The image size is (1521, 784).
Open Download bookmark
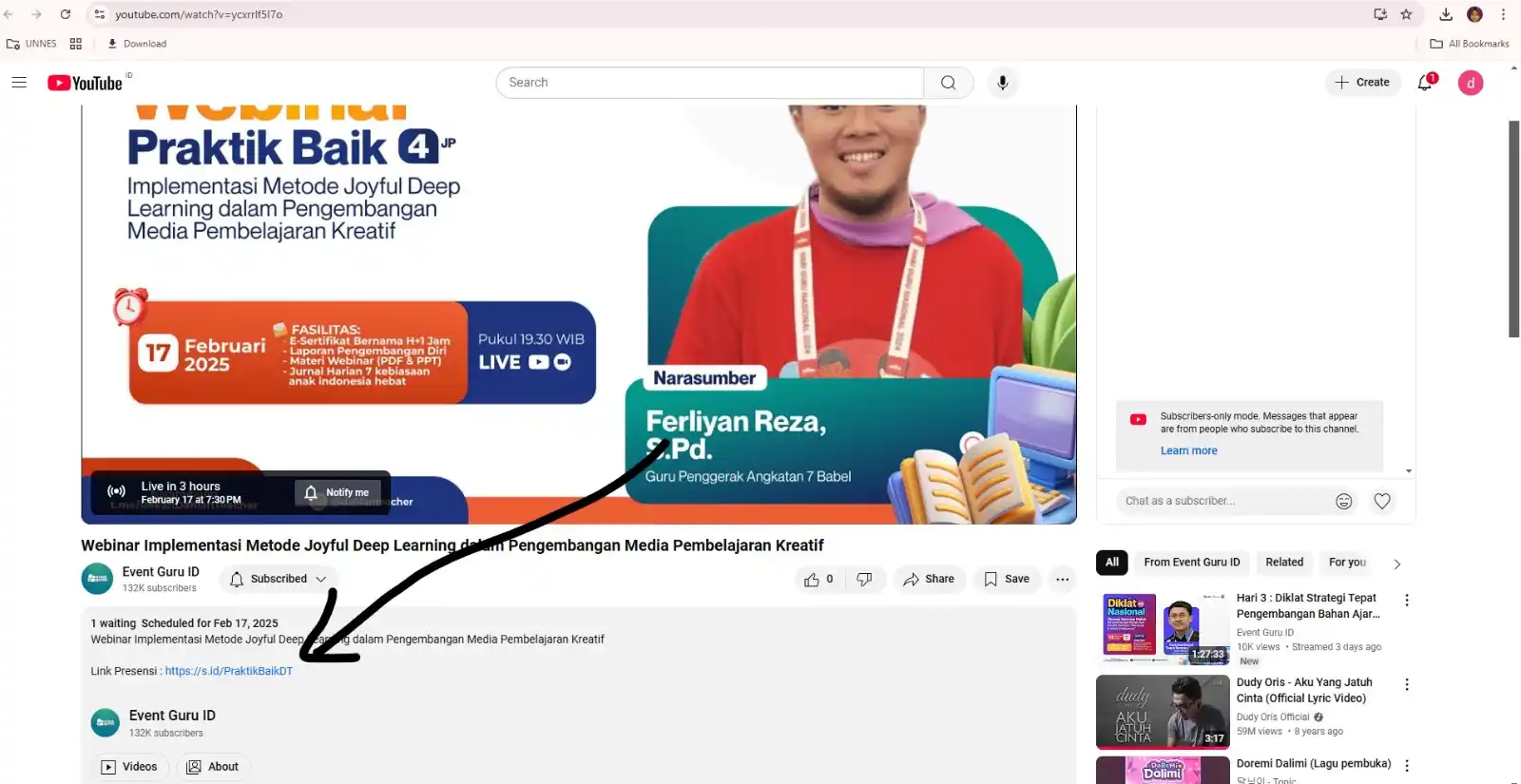(x=137, y=44)
